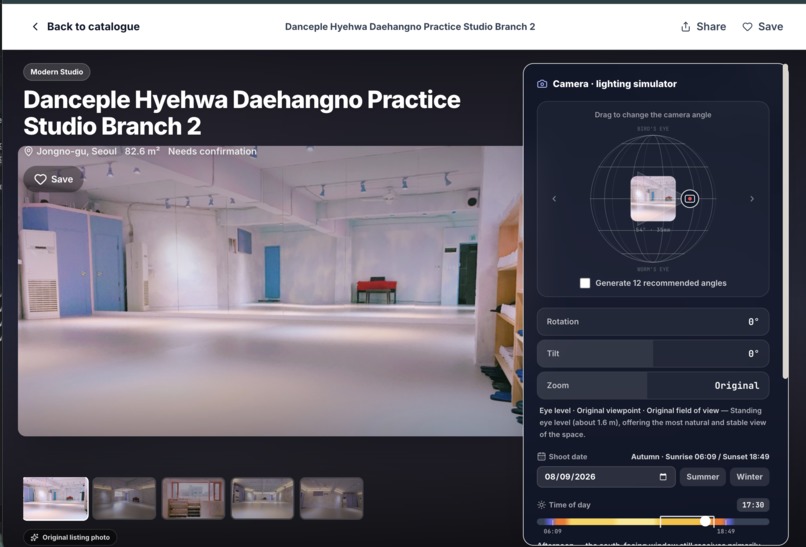Click the red camera marker on sphere

pyautogui.click(x=690, y=198)
